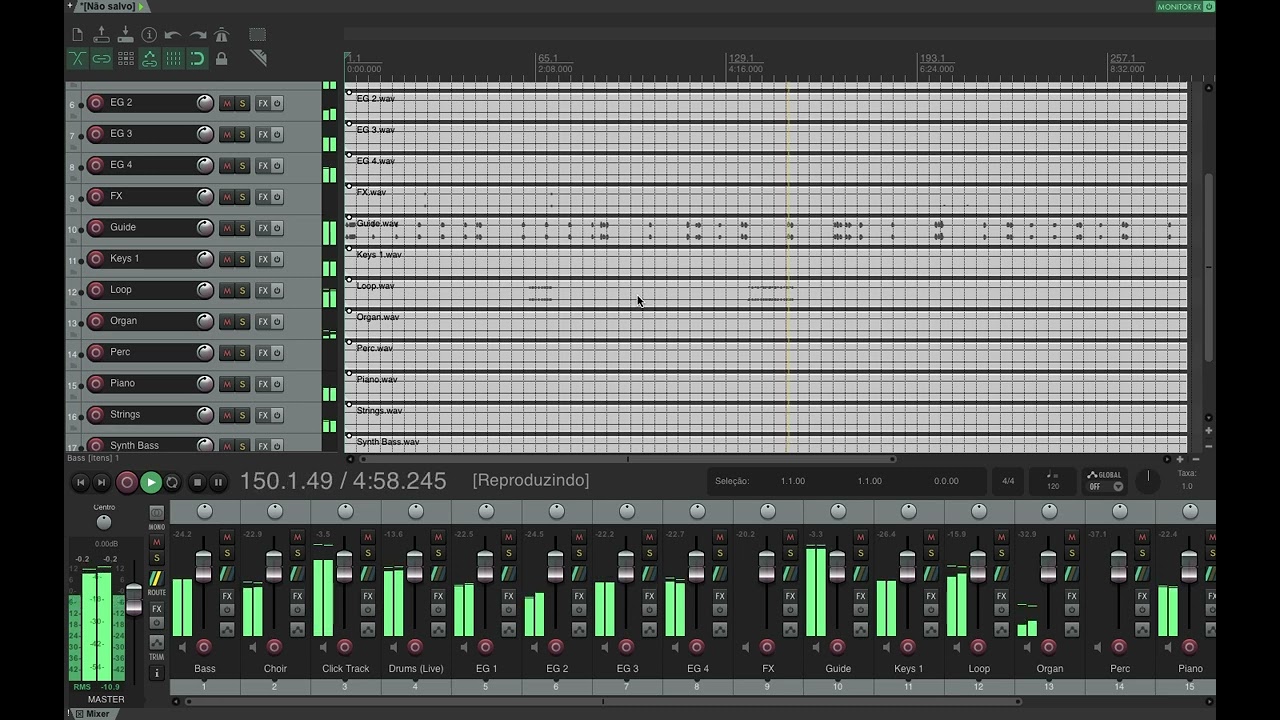This screenshot has height=720, width=1280.
Task: Open master track info icon
Action: point(156,673)
